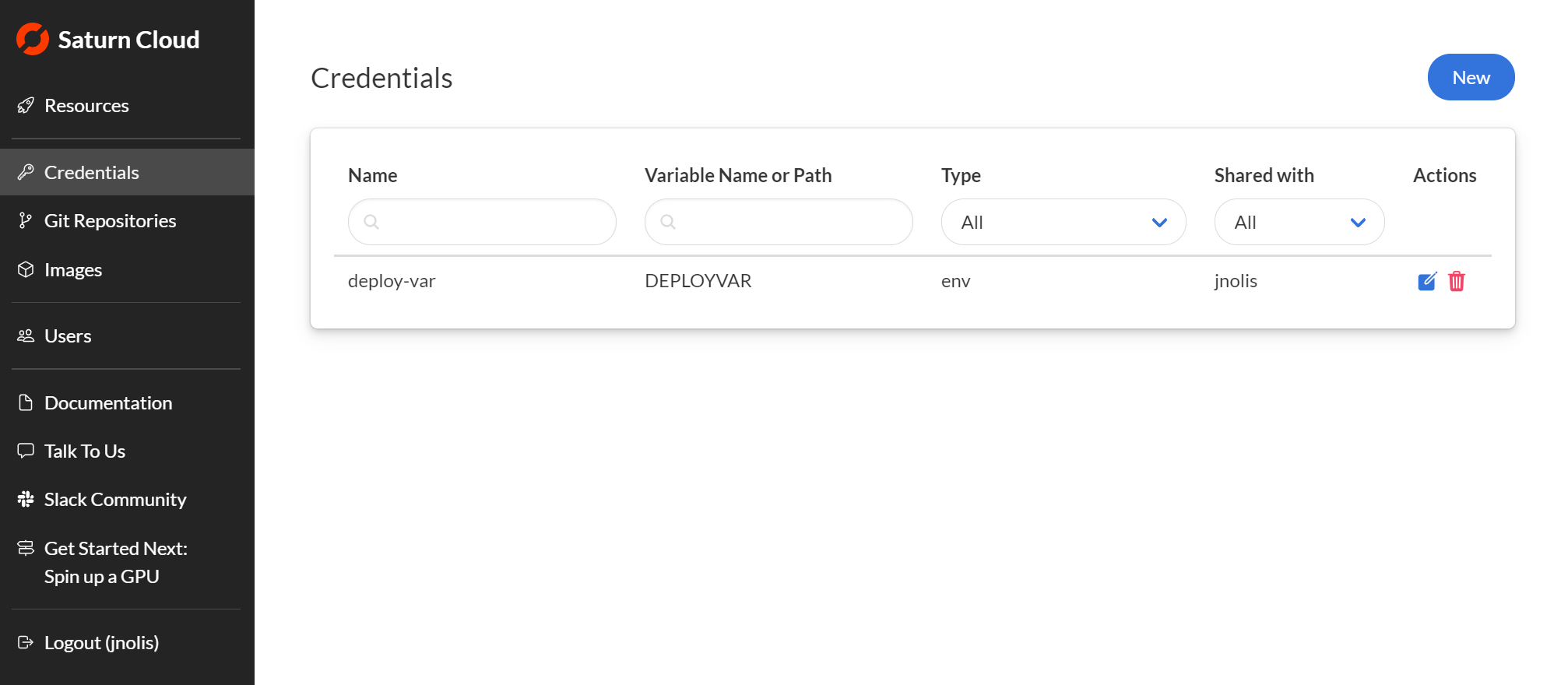Open the Shared with filter dropdown
The image size is (1568, 685).
pos(1299,223)
